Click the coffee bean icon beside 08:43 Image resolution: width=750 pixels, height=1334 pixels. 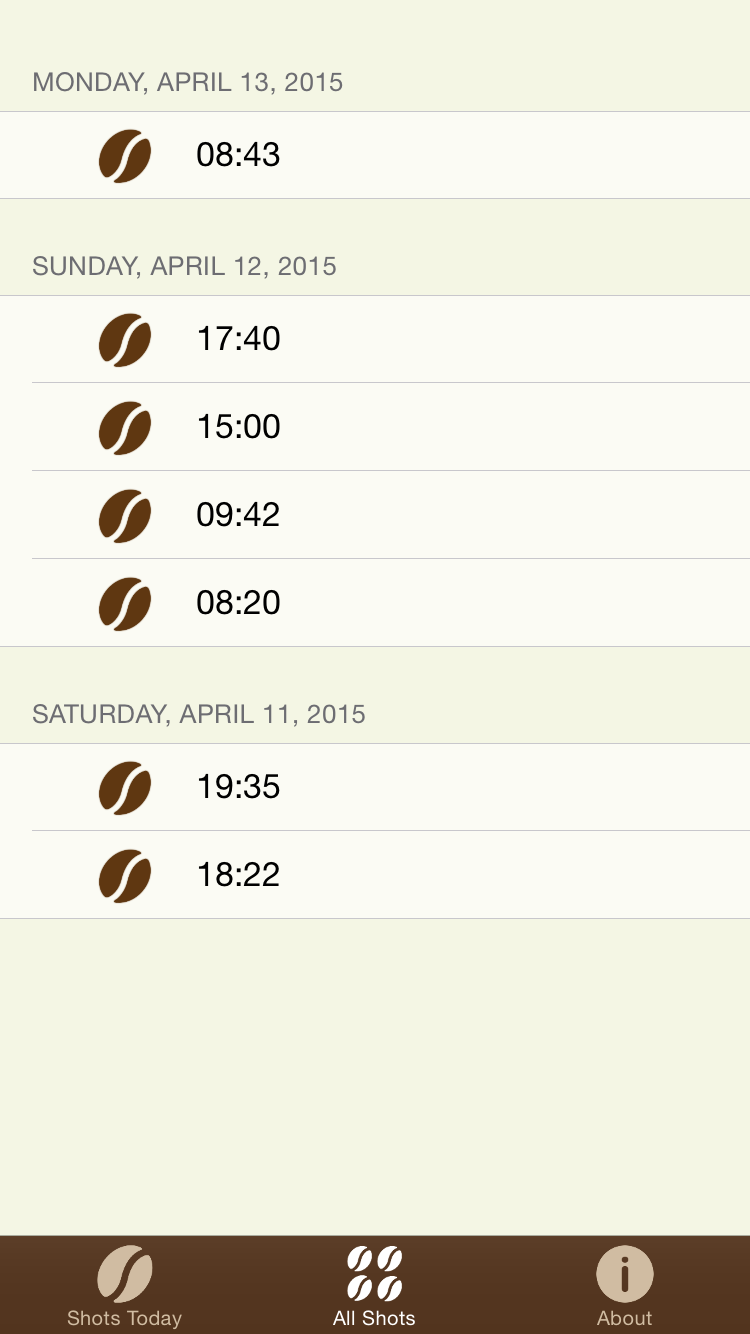[125, 156]
